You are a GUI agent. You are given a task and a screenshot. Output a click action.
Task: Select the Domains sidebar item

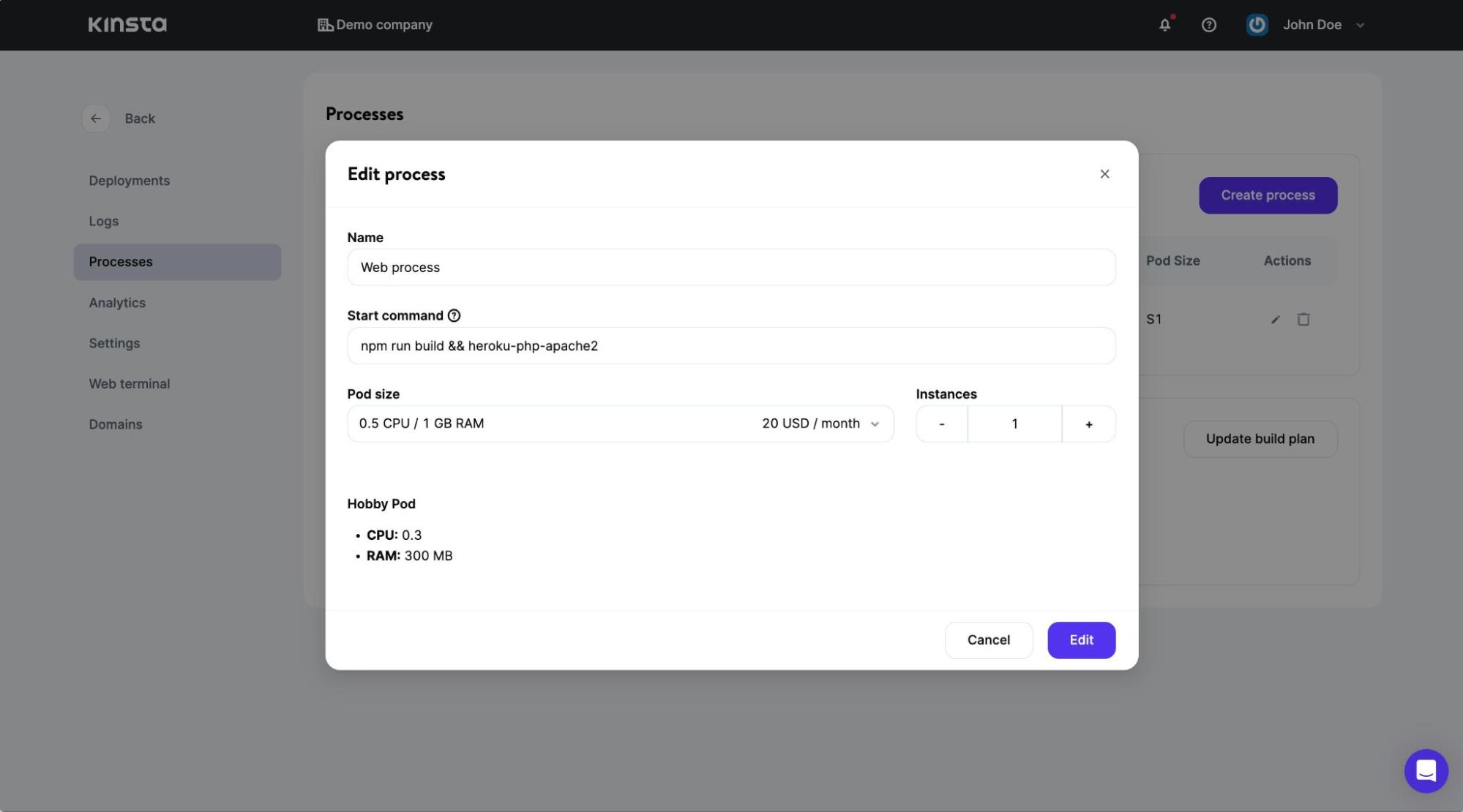pos(115,424)
